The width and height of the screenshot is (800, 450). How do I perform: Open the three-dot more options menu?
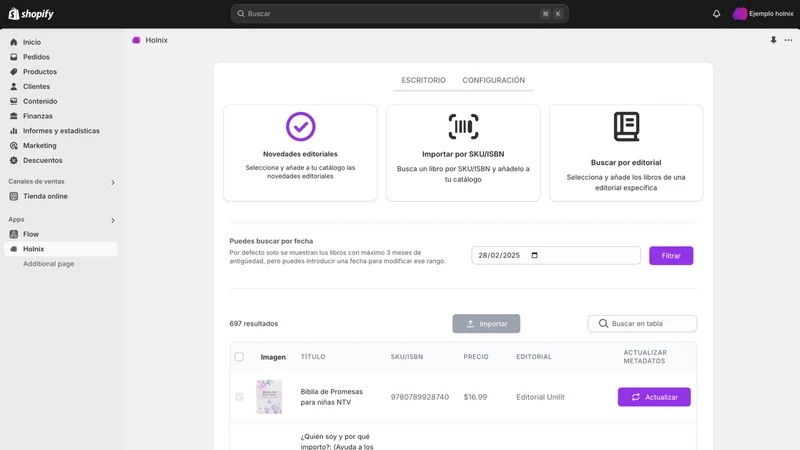pyautogui.click(x=788, y=40)
